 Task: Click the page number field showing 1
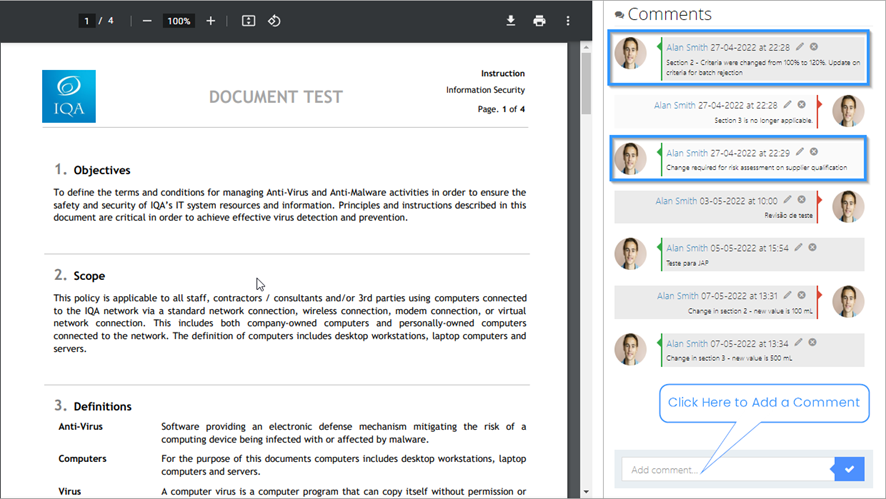86,21
